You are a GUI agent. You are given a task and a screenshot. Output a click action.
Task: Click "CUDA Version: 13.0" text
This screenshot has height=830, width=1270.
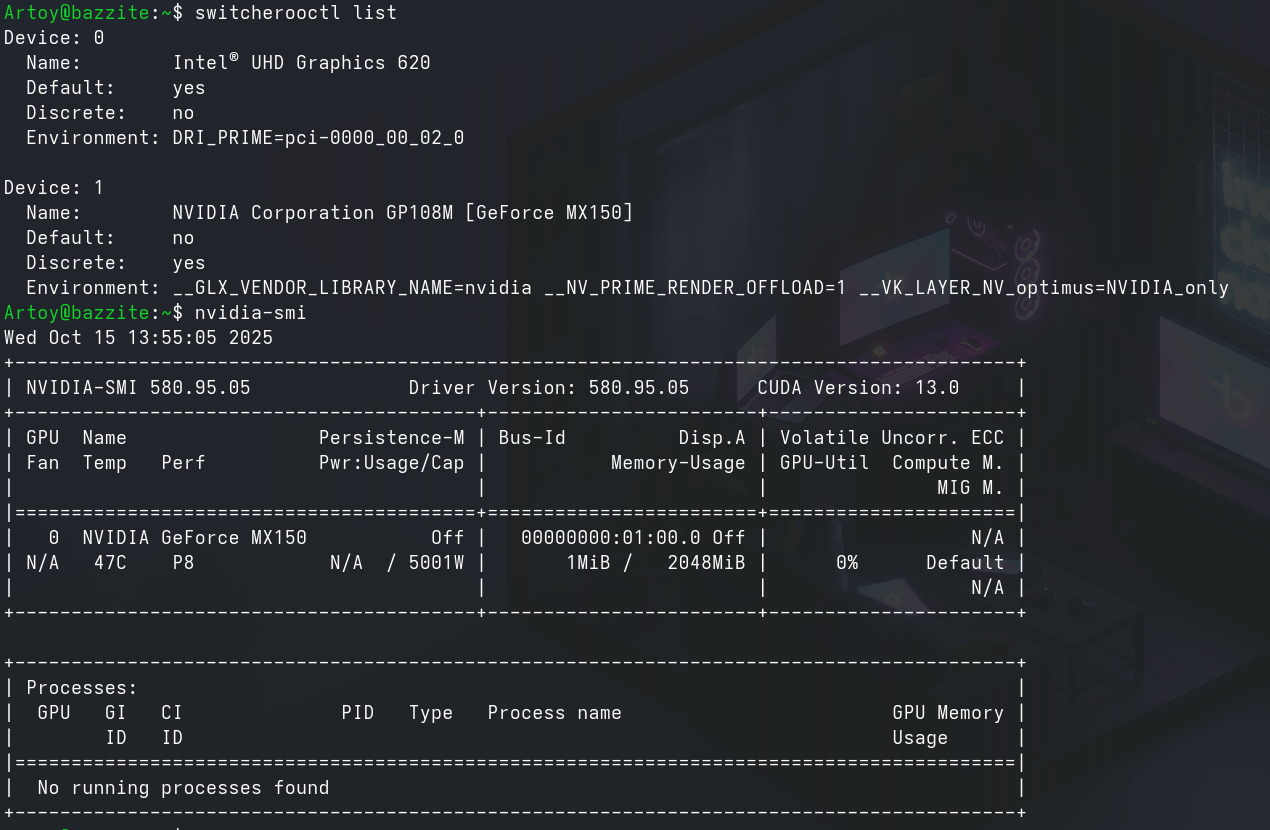tap(858, 388)
